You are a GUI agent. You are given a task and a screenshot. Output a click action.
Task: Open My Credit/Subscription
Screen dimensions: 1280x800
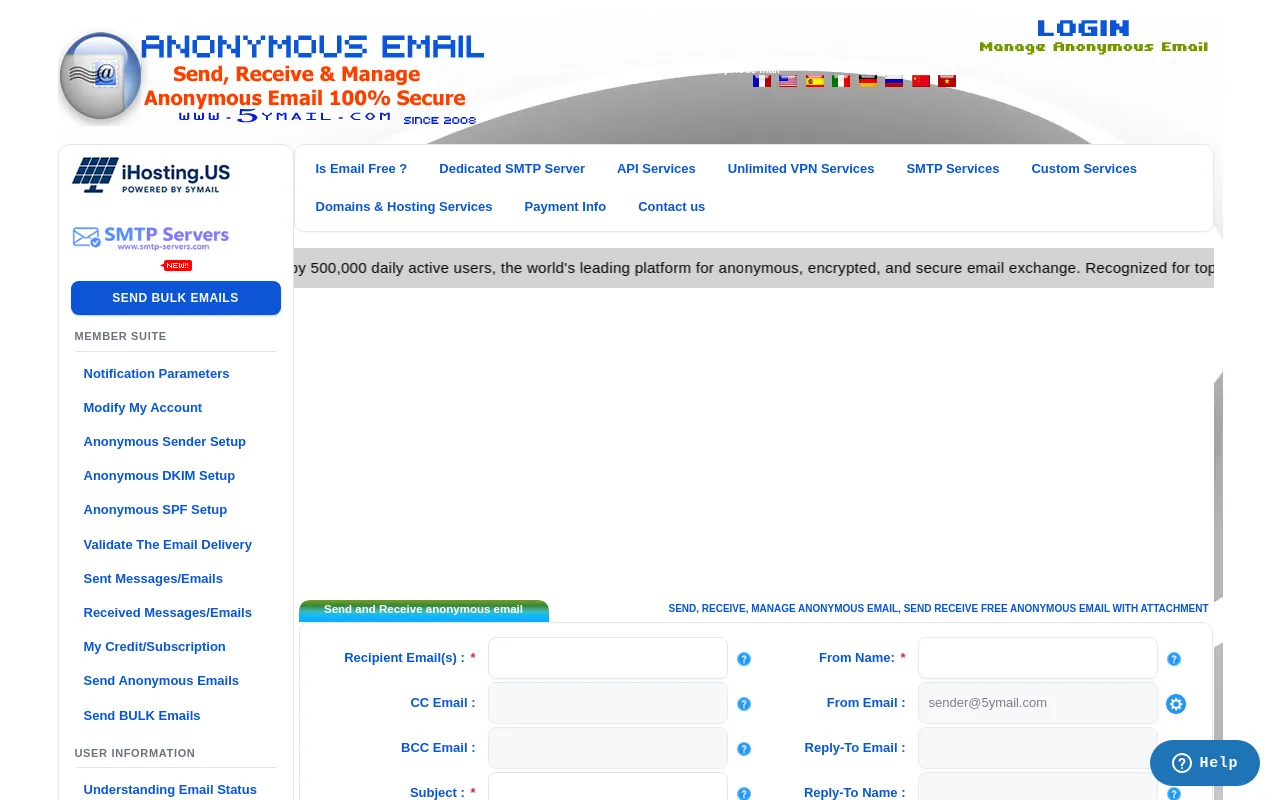(155, 647)
